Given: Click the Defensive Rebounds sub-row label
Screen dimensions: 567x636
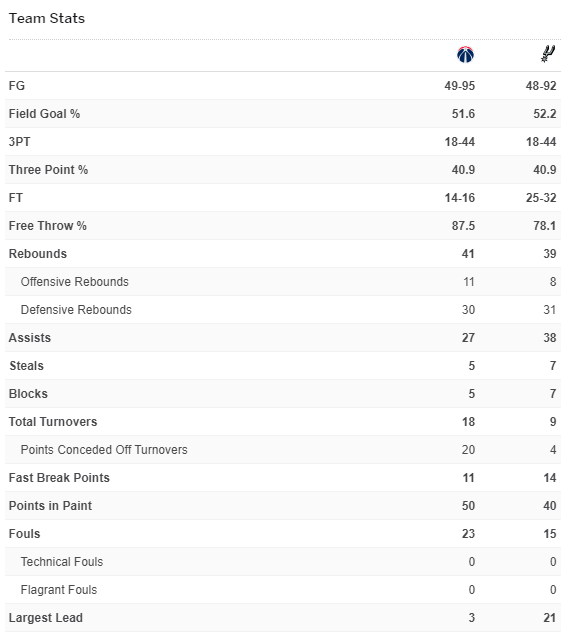Looking at the screenshot, I should (76, 309).
